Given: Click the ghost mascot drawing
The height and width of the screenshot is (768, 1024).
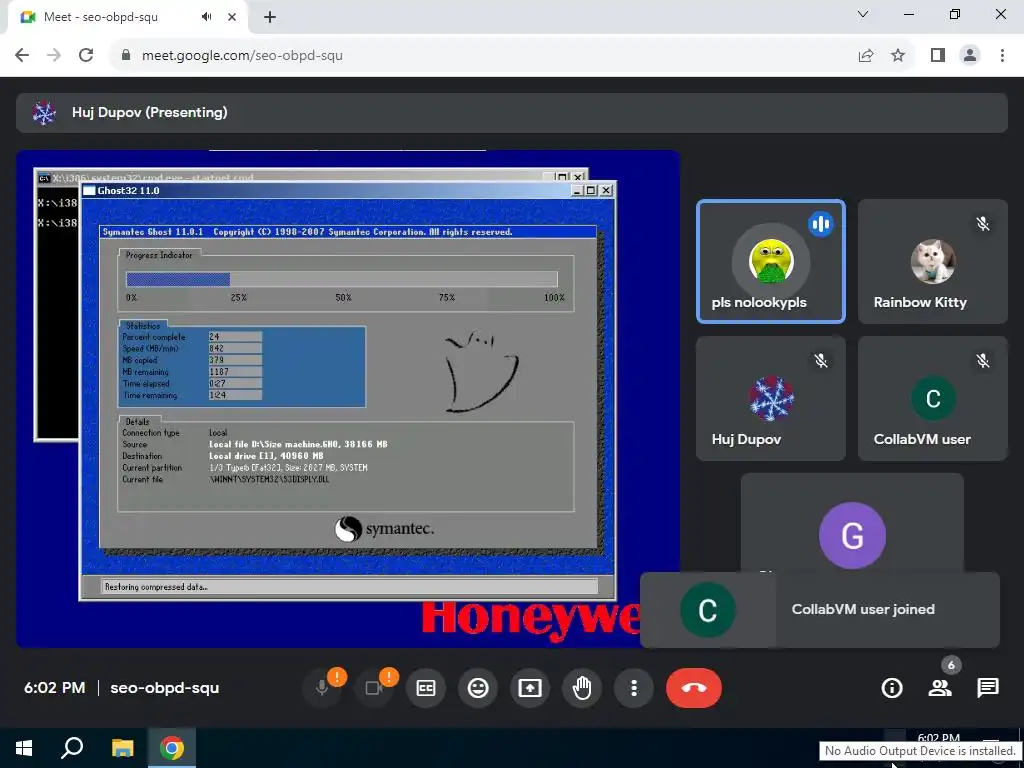Looking at the screenshot, I should 481,372.
